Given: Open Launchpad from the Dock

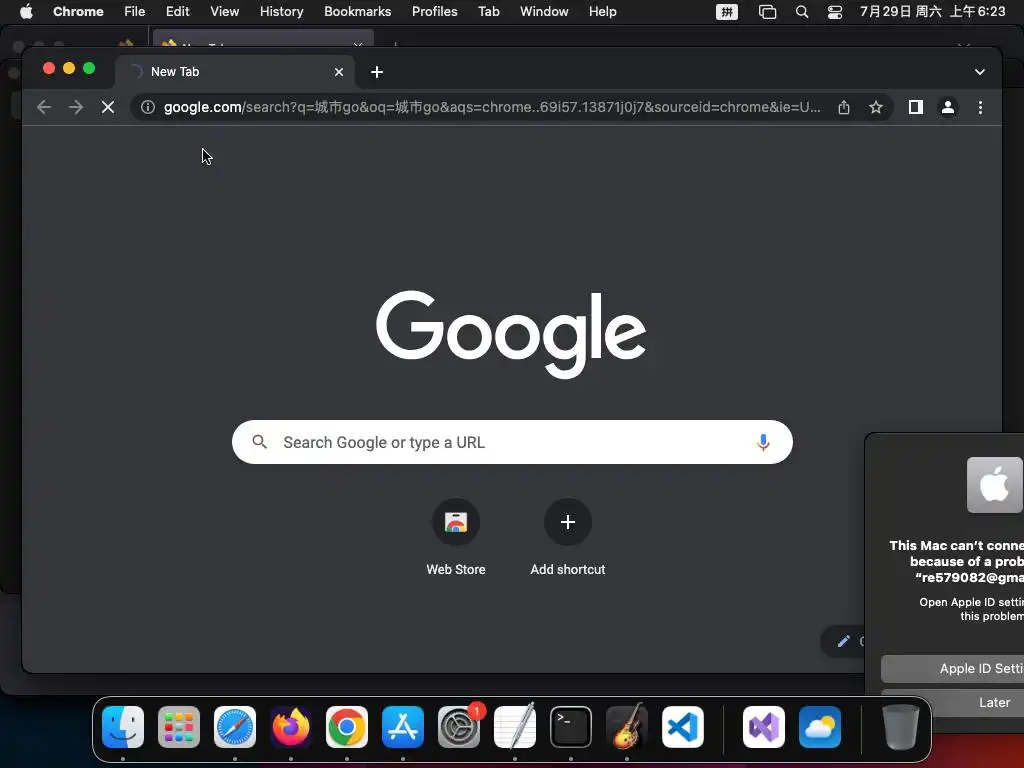Looking at the screenshot, I should pyautogui.click(x=179, y=727).
